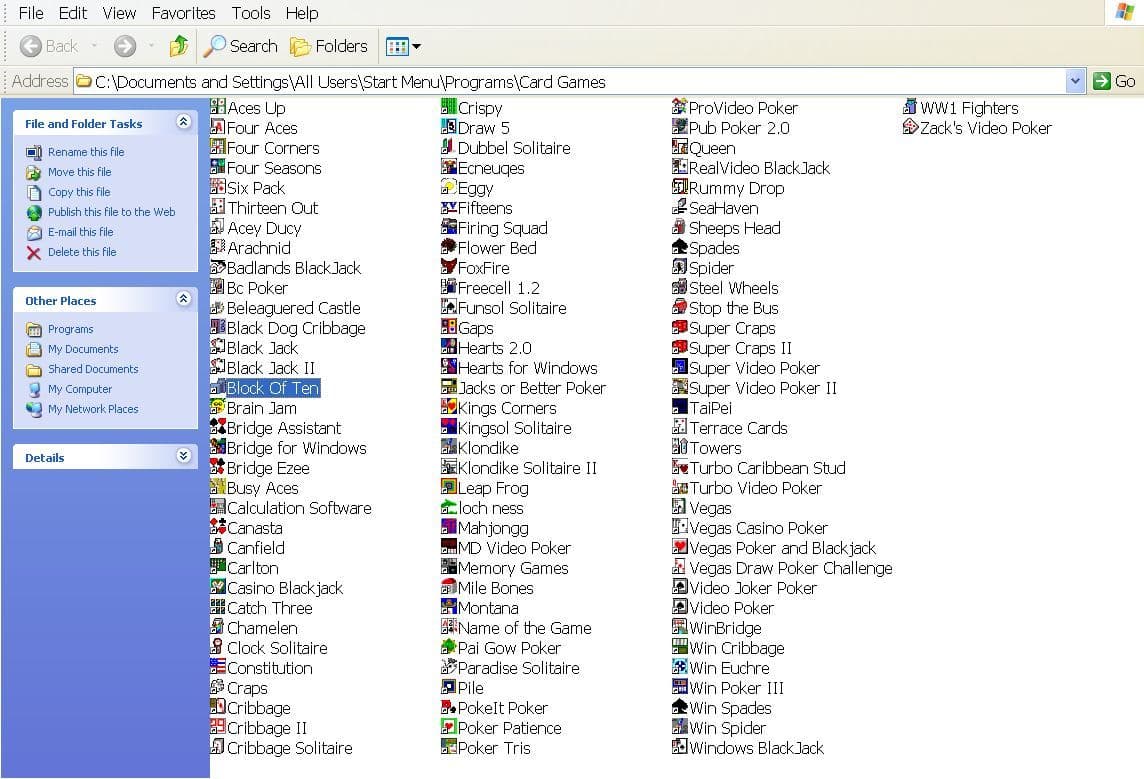This screenshot has width=1144, height=779.
Task: Click Publish this file to the Web
Action: point(112,212)
